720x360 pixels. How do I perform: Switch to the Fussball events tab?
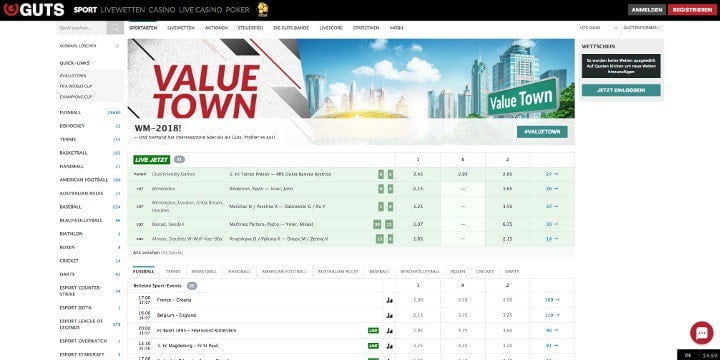click(x=144, y=272)
